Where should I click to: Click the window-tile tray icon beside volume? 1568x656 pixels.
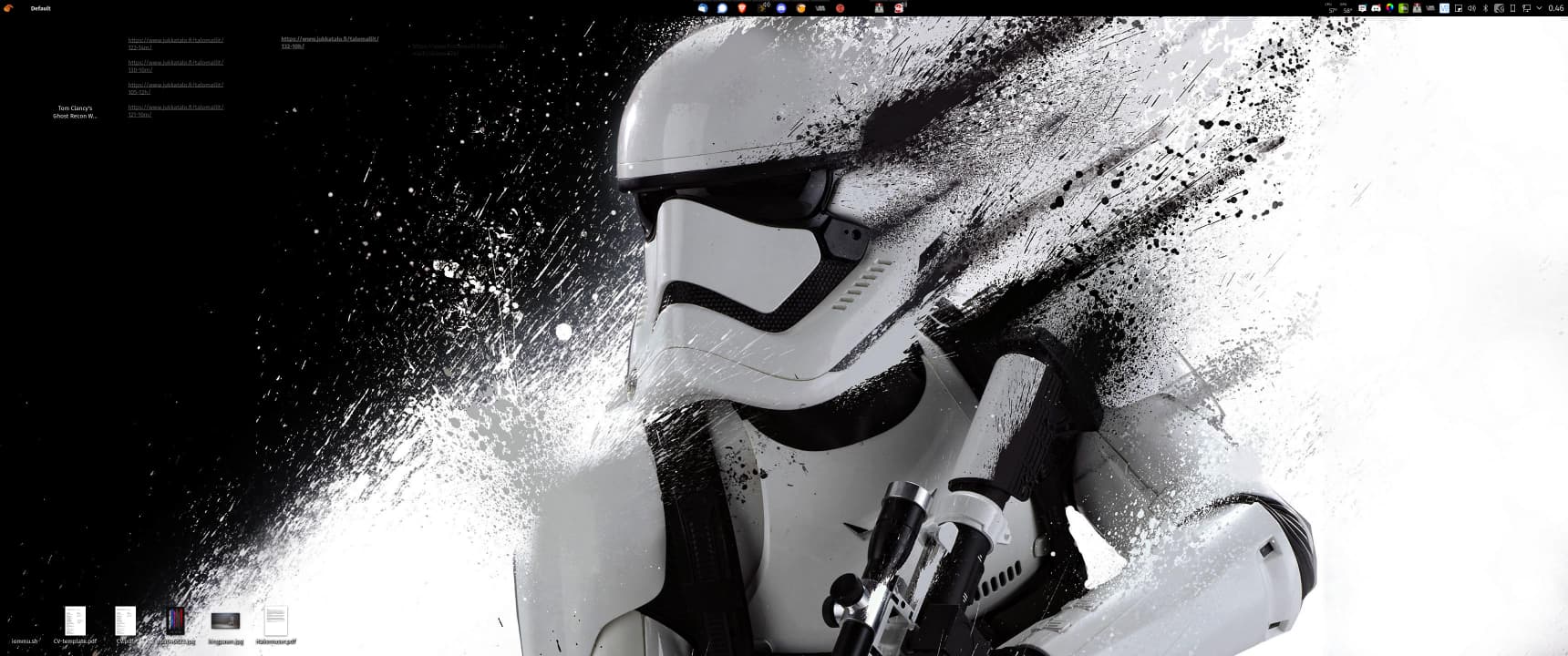(x=1458, y=8)
